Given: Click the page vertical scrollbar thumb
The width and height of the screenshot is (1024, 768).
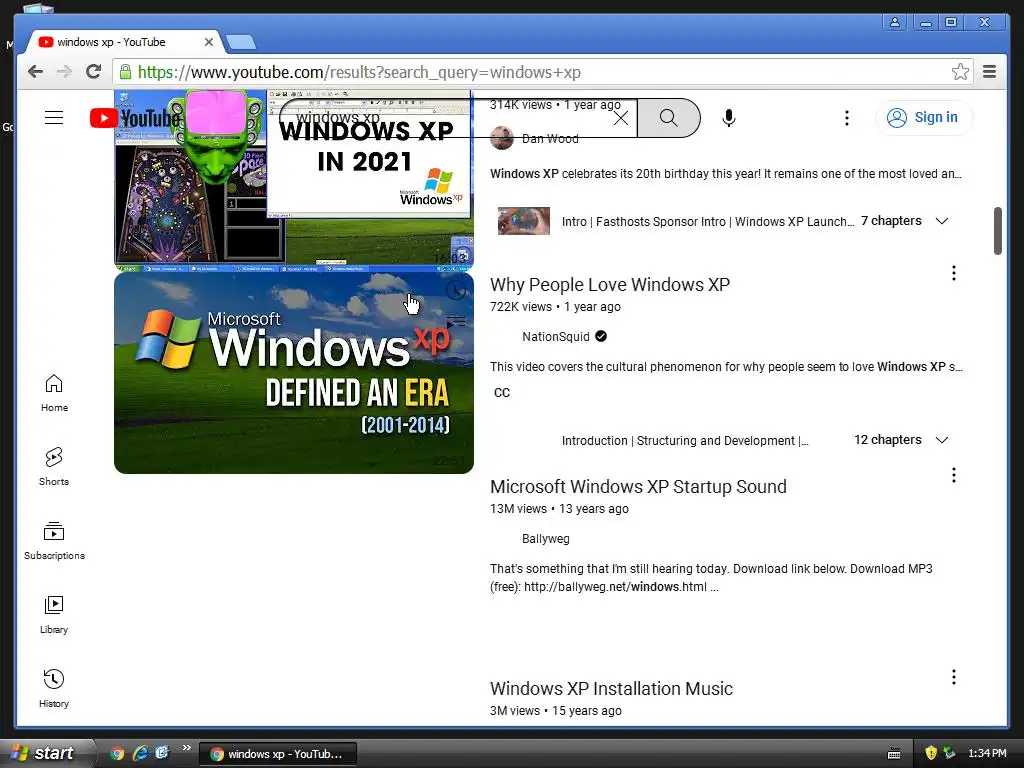Looking at the screenshot, I should click(997, 231).
